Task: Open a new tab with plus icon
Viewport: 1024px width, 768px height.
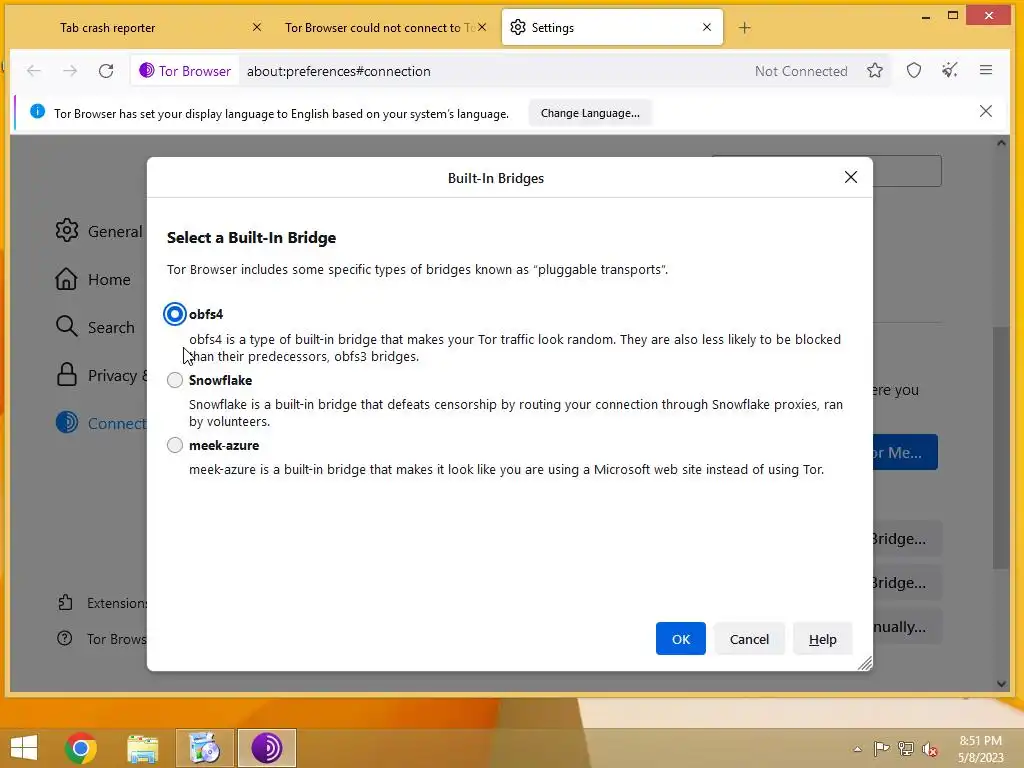Action: [x=744, y=27]
